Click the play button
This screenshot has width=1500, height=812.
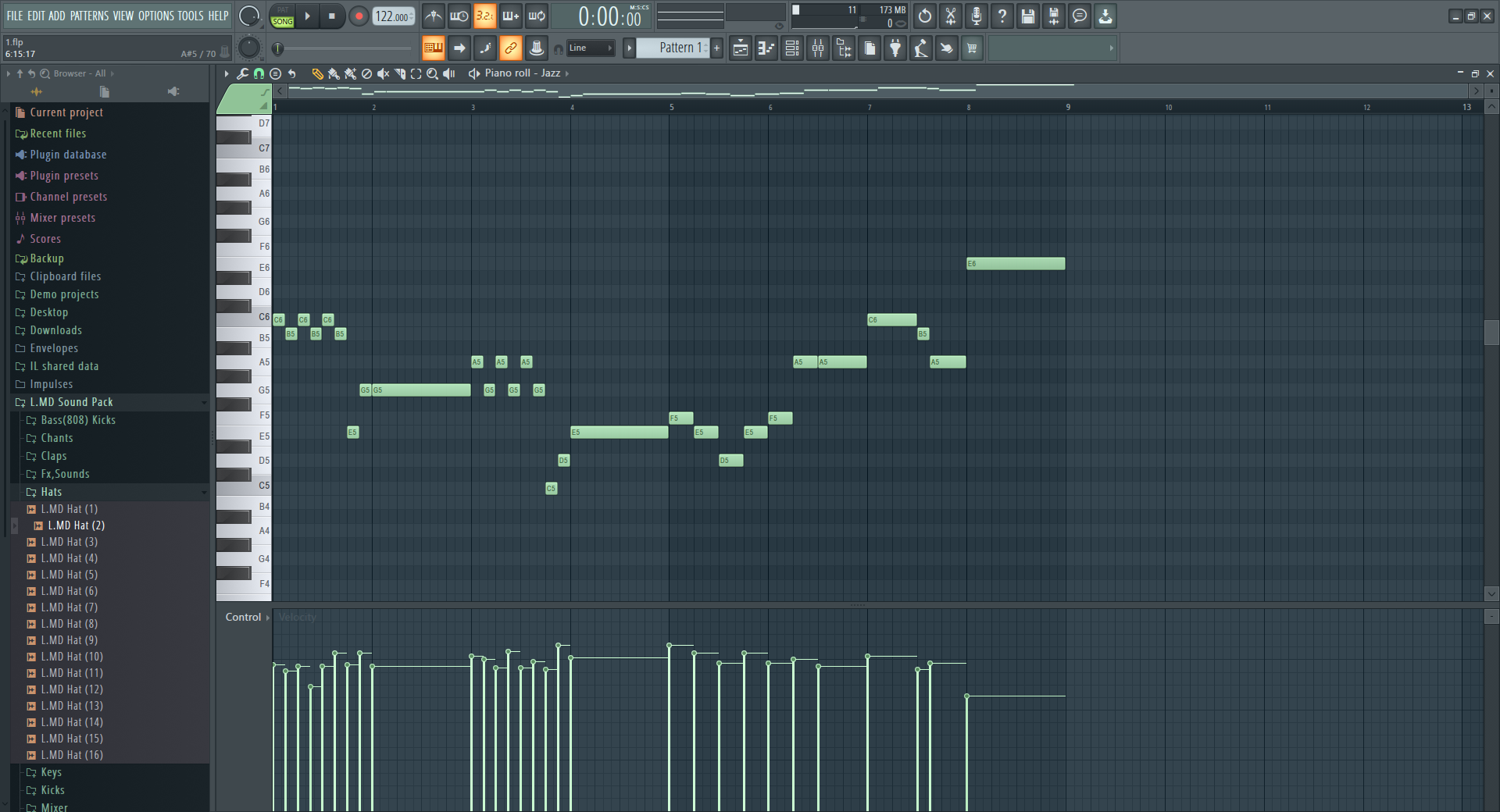click(307, 16)
